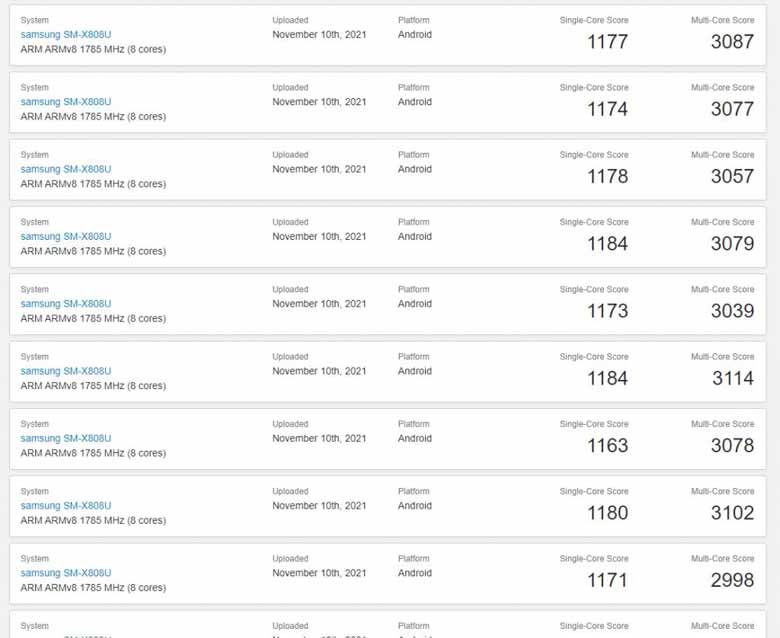780x638 pixels.
Task: Open samsung SM-X808U link in the 3079 multi-core result
Action: click(x=66, y=237)
